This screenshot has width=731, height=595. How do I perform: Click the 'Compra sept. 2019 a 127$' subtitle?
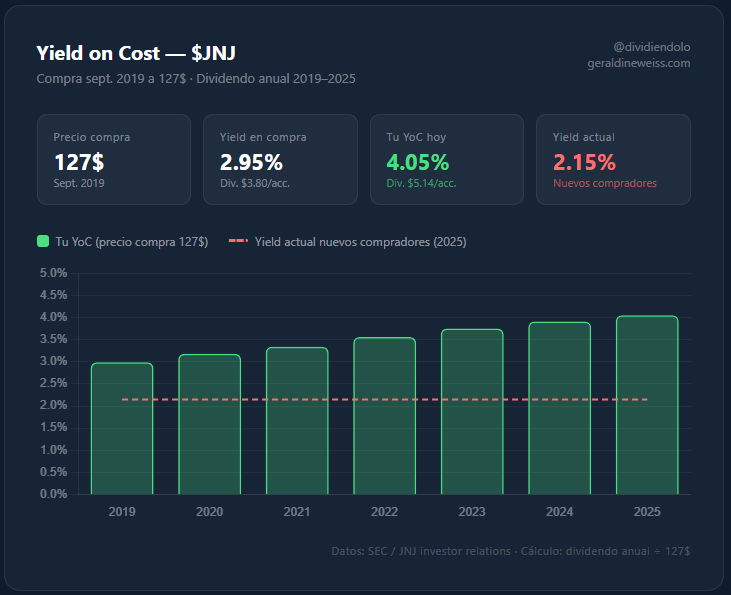pos(111,79)
